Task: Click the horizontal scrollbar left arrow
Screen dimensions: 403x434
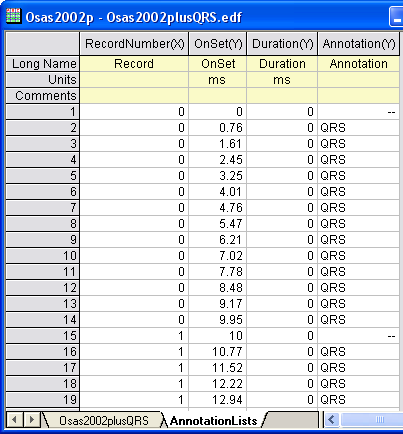Action: (x=332, y=420)
